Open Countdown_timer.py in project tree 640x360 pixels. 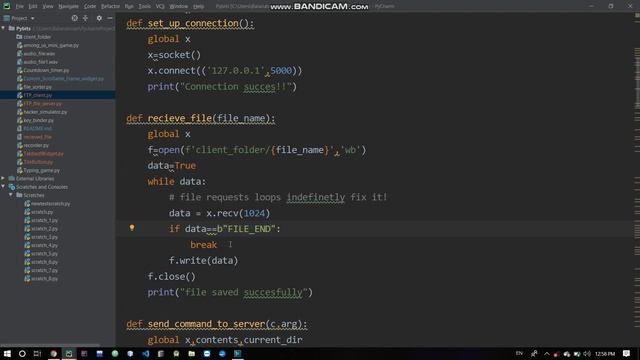coord(46,70)
